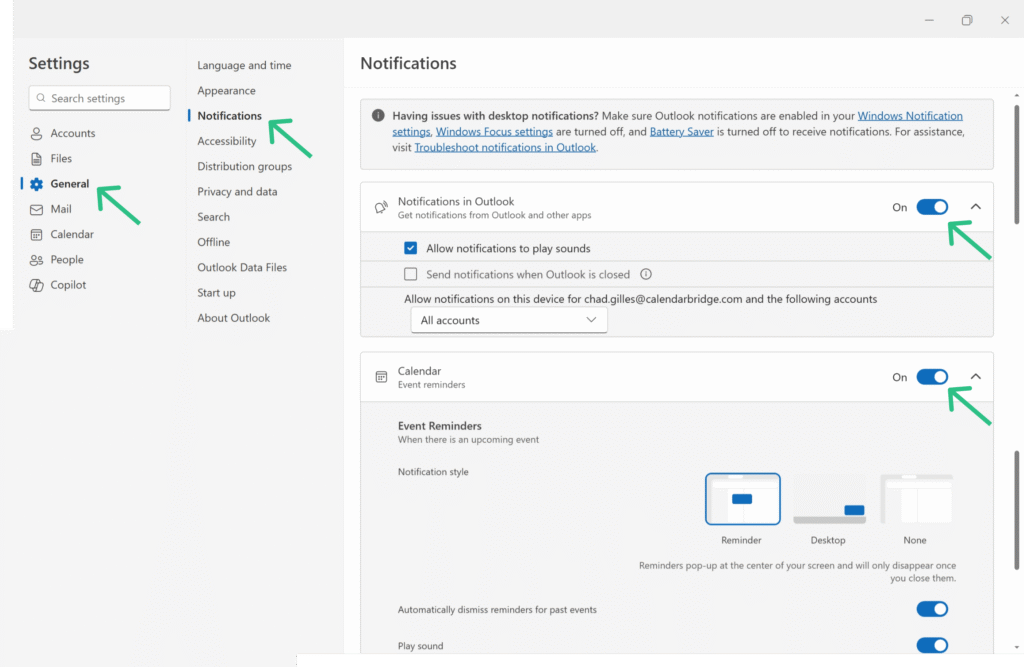Click the calendar icon beside Event reminders
1024x667 pixels.
point(381,377)
